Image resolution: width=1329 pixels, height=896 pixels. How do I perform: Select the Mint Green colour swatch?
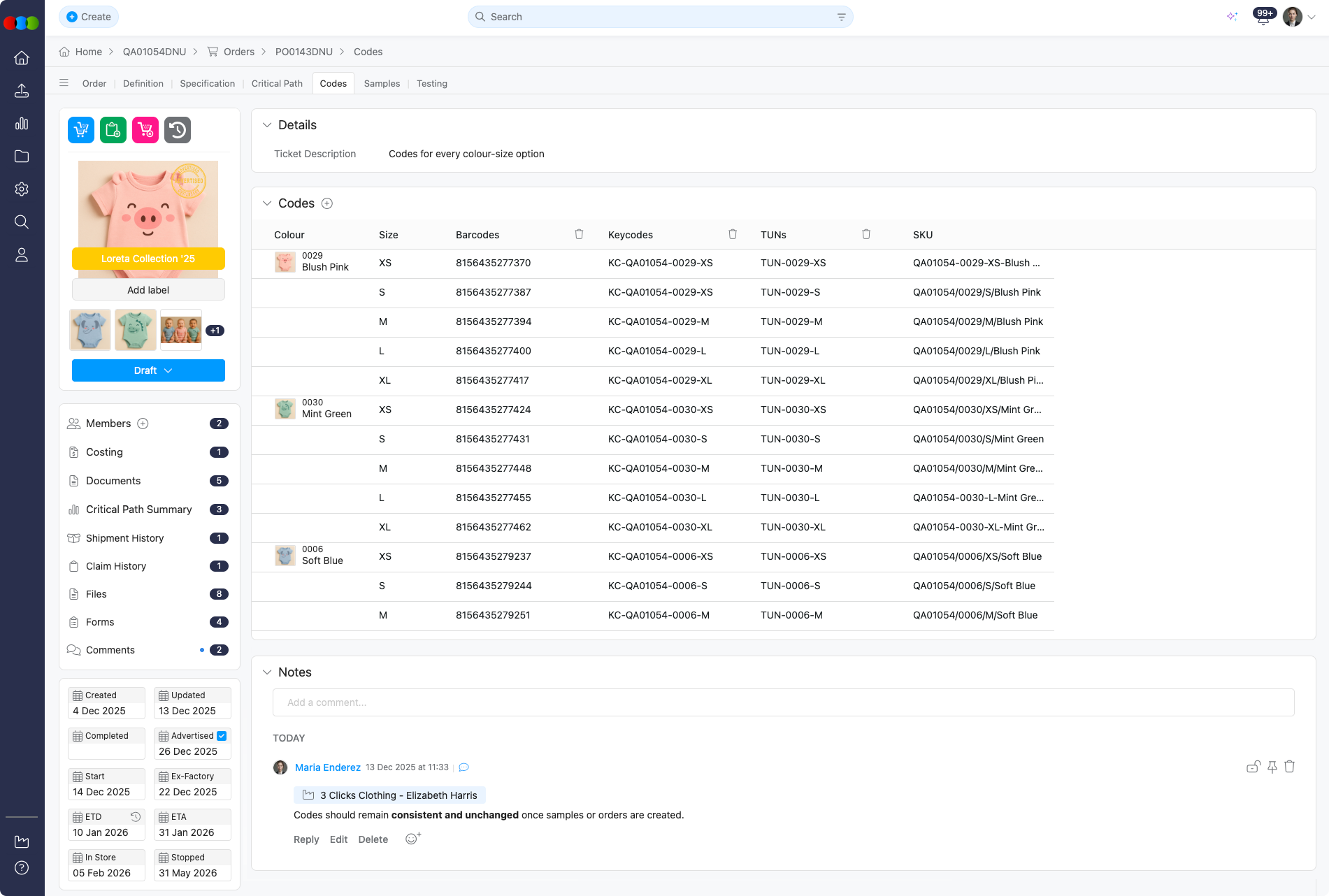tap(285, 409)
